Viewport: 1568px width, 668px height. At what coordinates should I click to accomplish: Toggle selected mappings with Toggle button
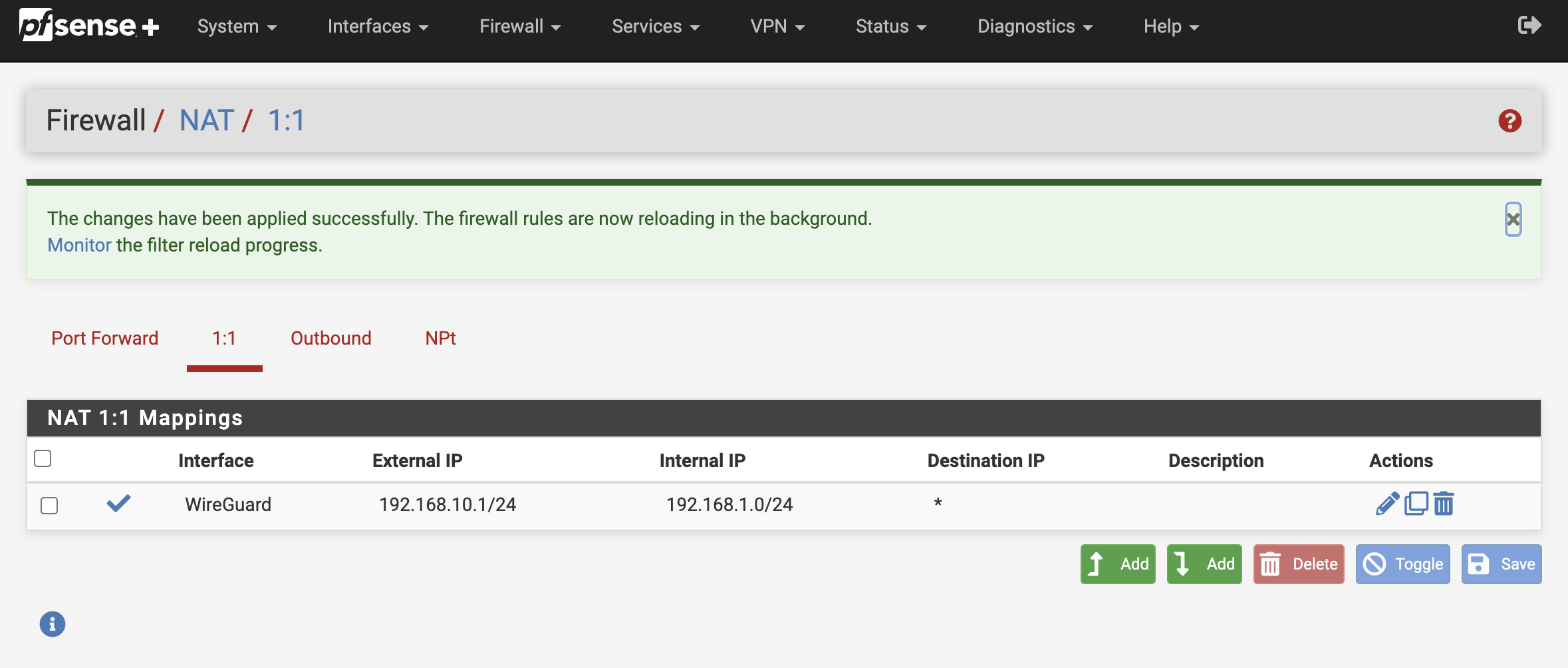pos(1402,564)
